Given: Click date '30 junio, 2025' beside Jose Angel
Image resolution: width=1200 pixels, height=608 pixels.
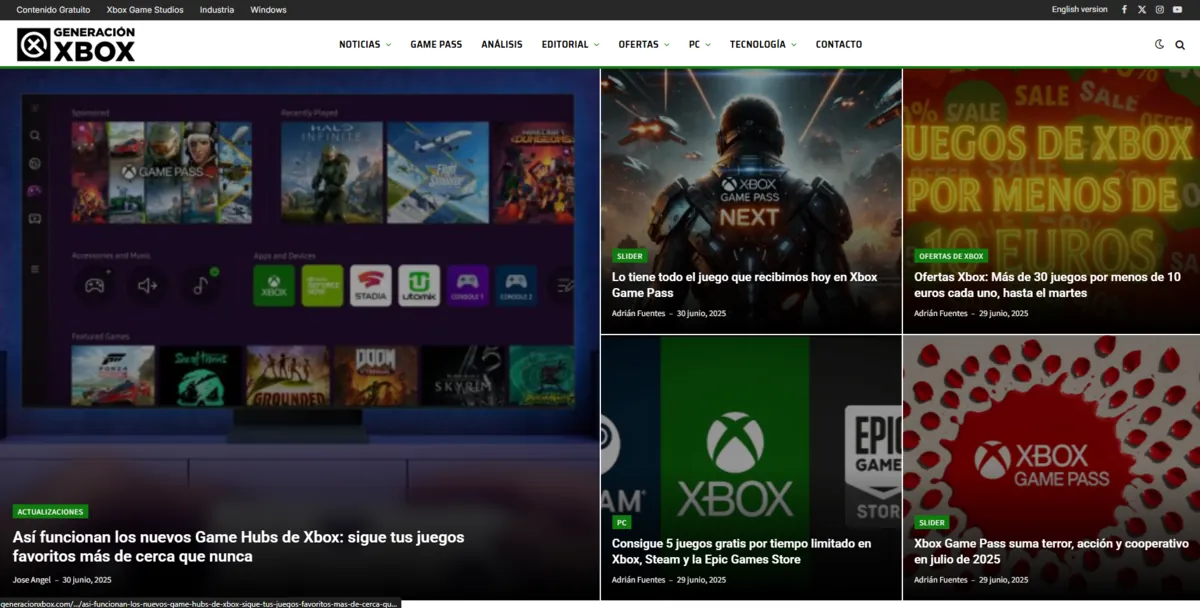Looking at the screenshot, I should coord(87,580).
